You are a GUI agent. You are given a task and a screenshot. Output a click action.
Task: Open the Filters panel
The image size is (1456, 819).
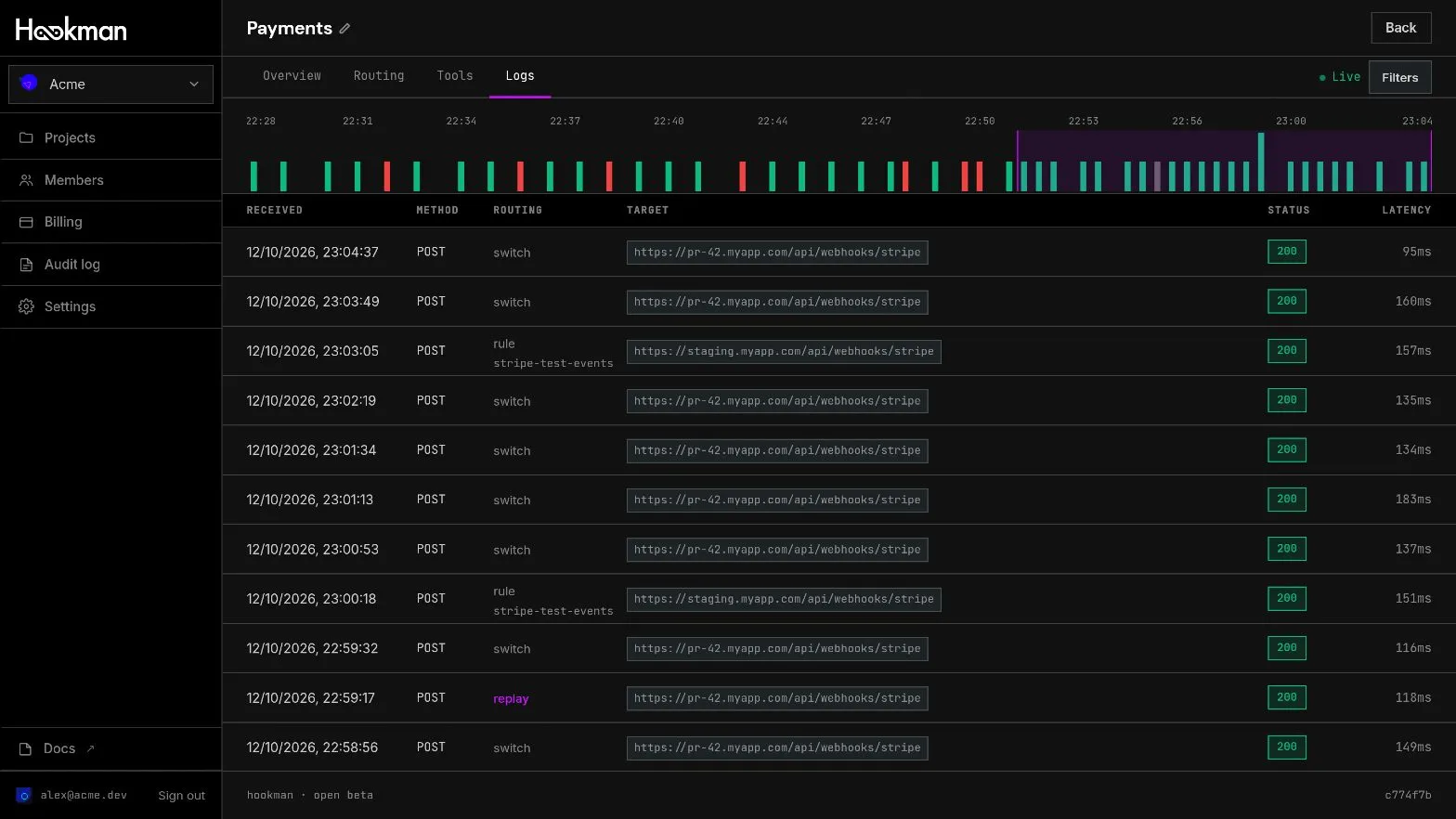coord(1399,78)
